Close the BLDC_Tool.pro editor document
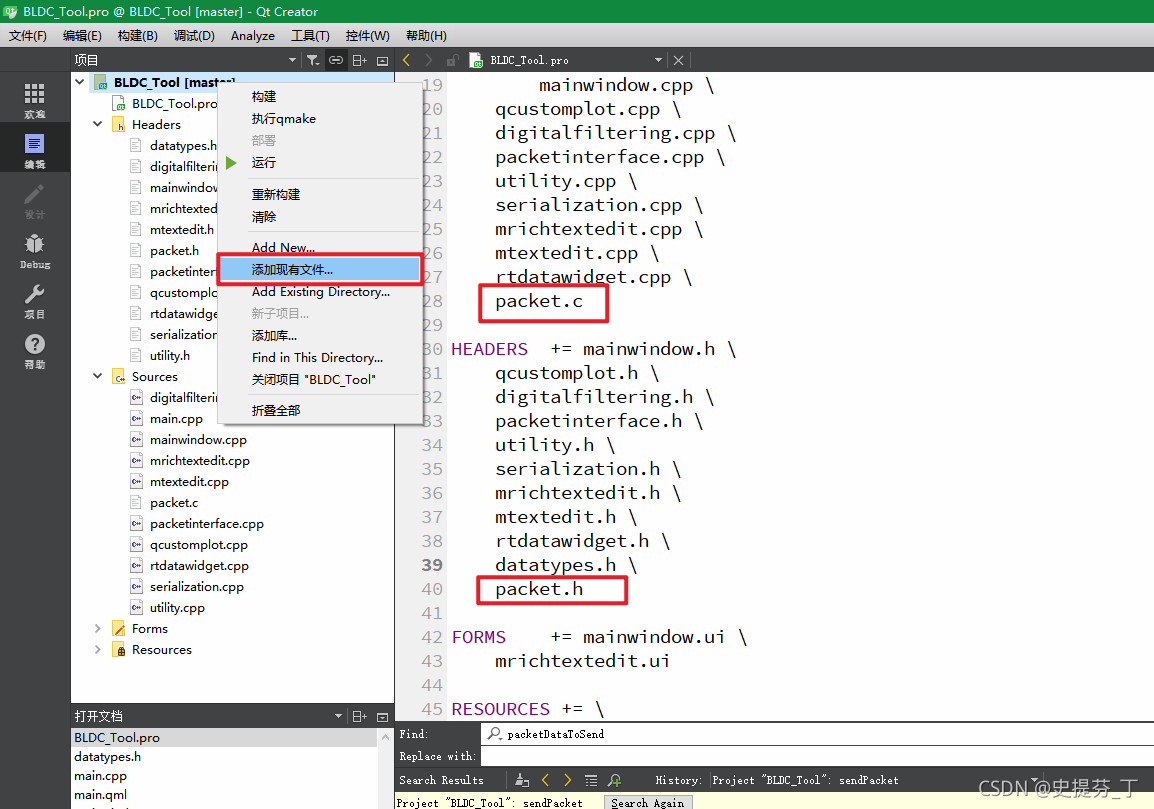This screenshot has height=809, width=1154. tap(679, 60)
